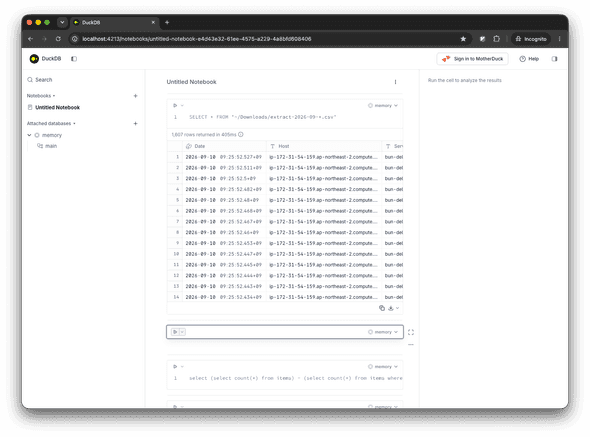
Task: Bookmark this page with star
Action: point(463,39)
